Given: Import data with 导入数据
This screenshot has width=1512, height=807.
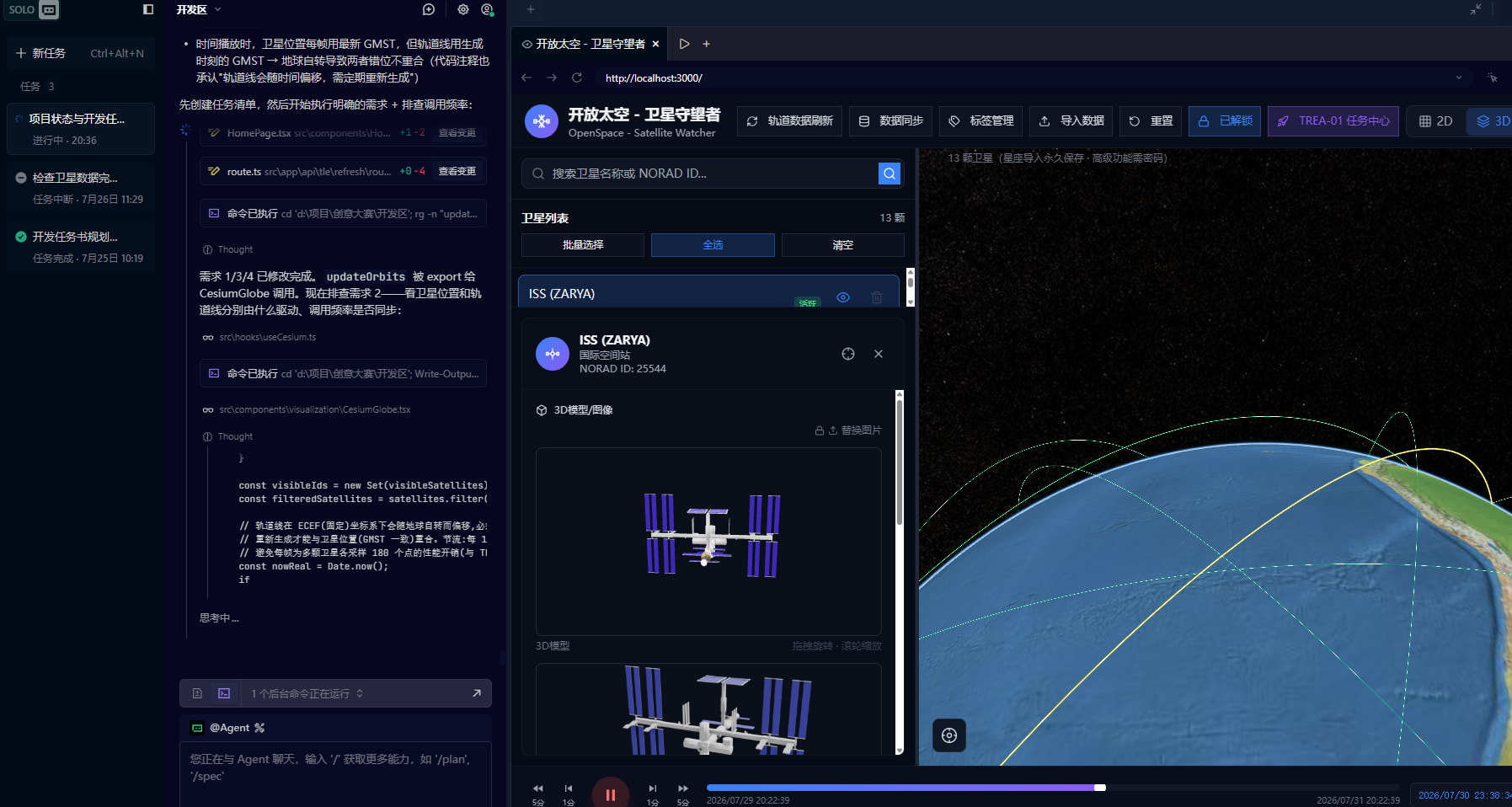Looking at the screenshot, I should tap(1071, 121).
